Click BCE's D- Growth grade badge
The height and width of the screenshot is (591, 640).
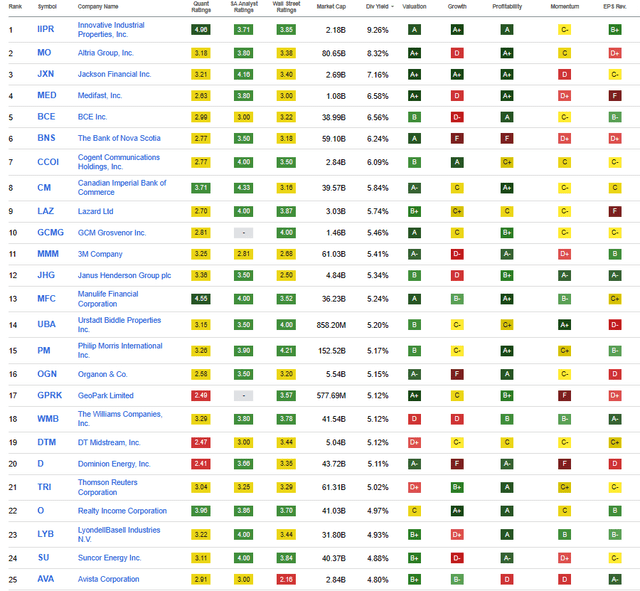click(457, 117)
